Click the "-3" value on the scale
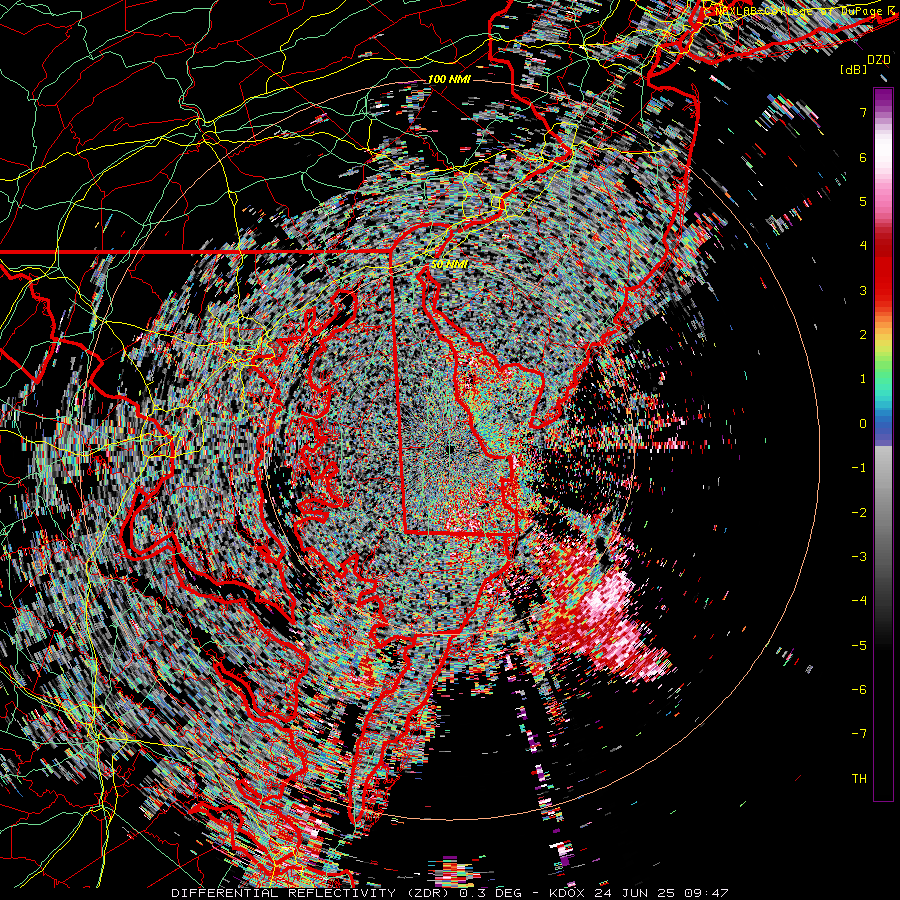This screenshot has height=900, width=900. click(859, 557)
